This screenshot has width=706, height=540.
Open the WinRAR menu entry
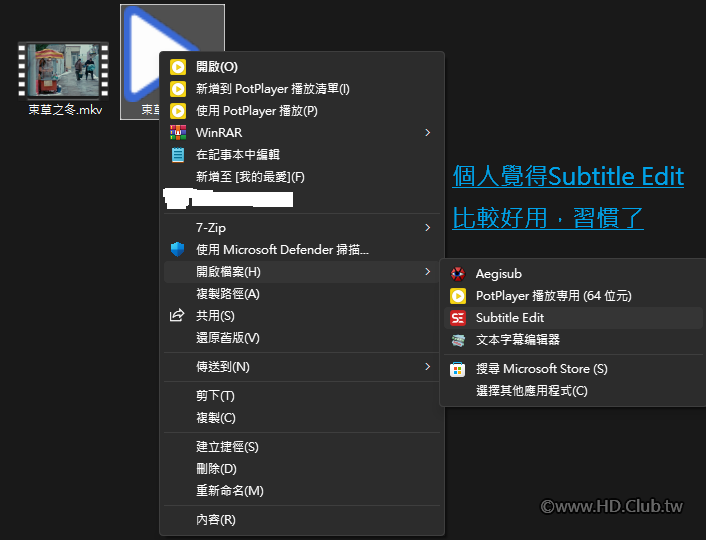(302, 132)
